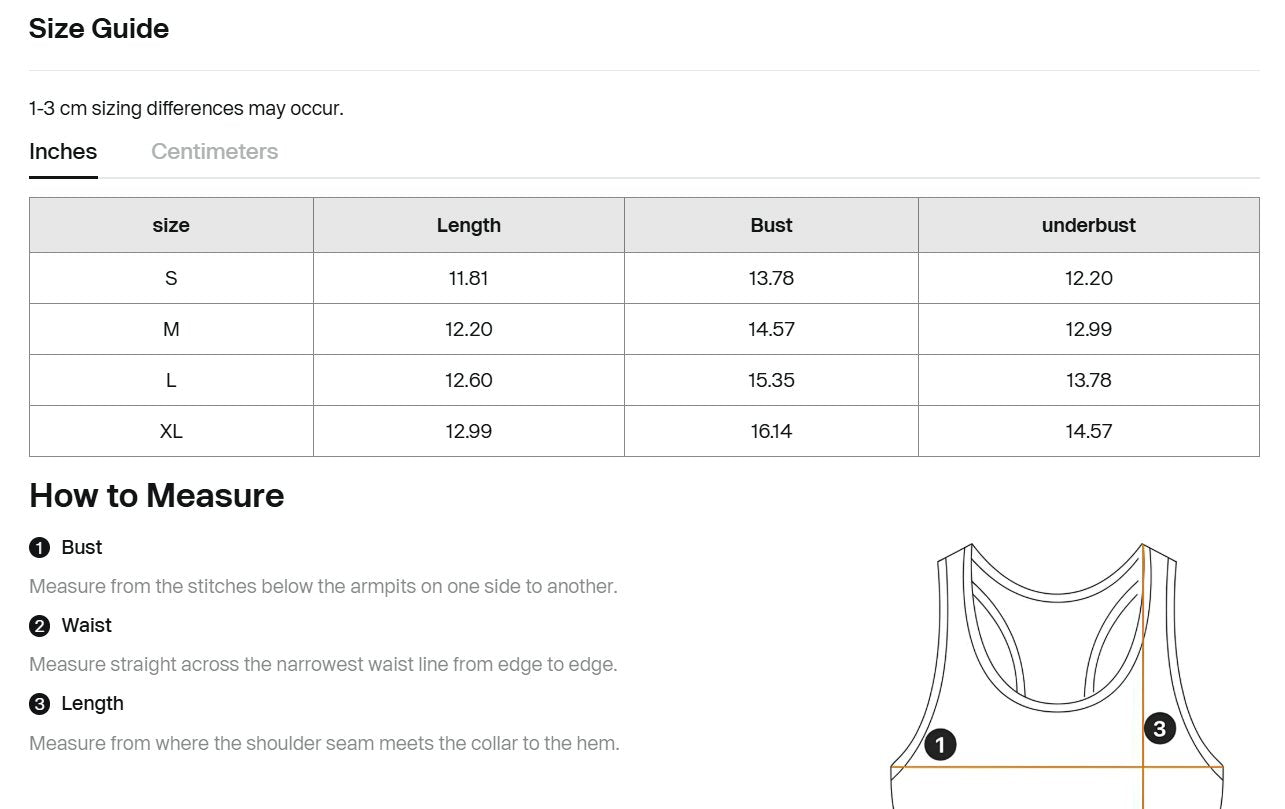
Task: Click the number 3 Length list icon
Action: (39, 704)
